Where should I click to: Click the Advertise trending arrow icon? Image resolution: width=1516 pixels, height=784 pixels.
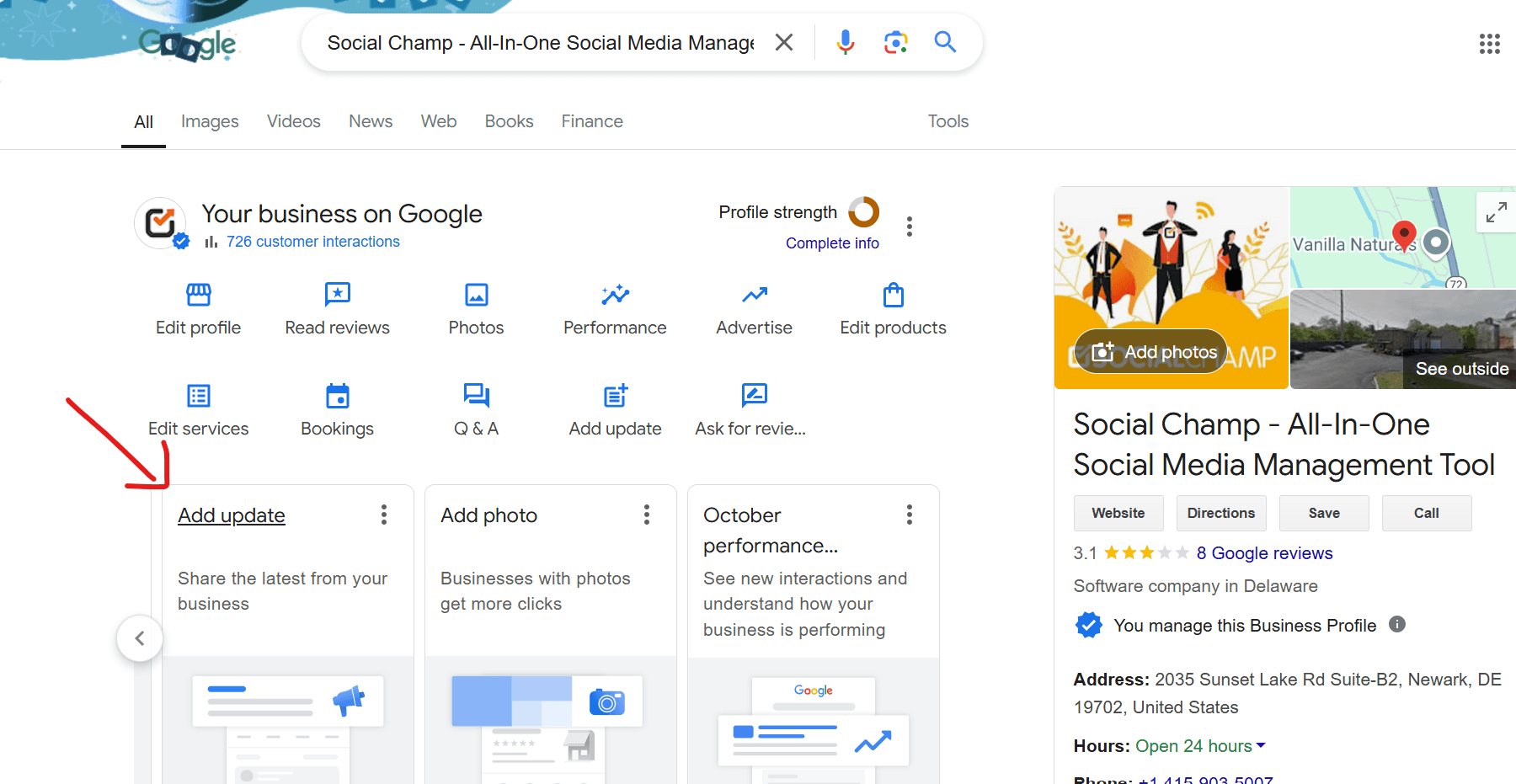(755, 295)
